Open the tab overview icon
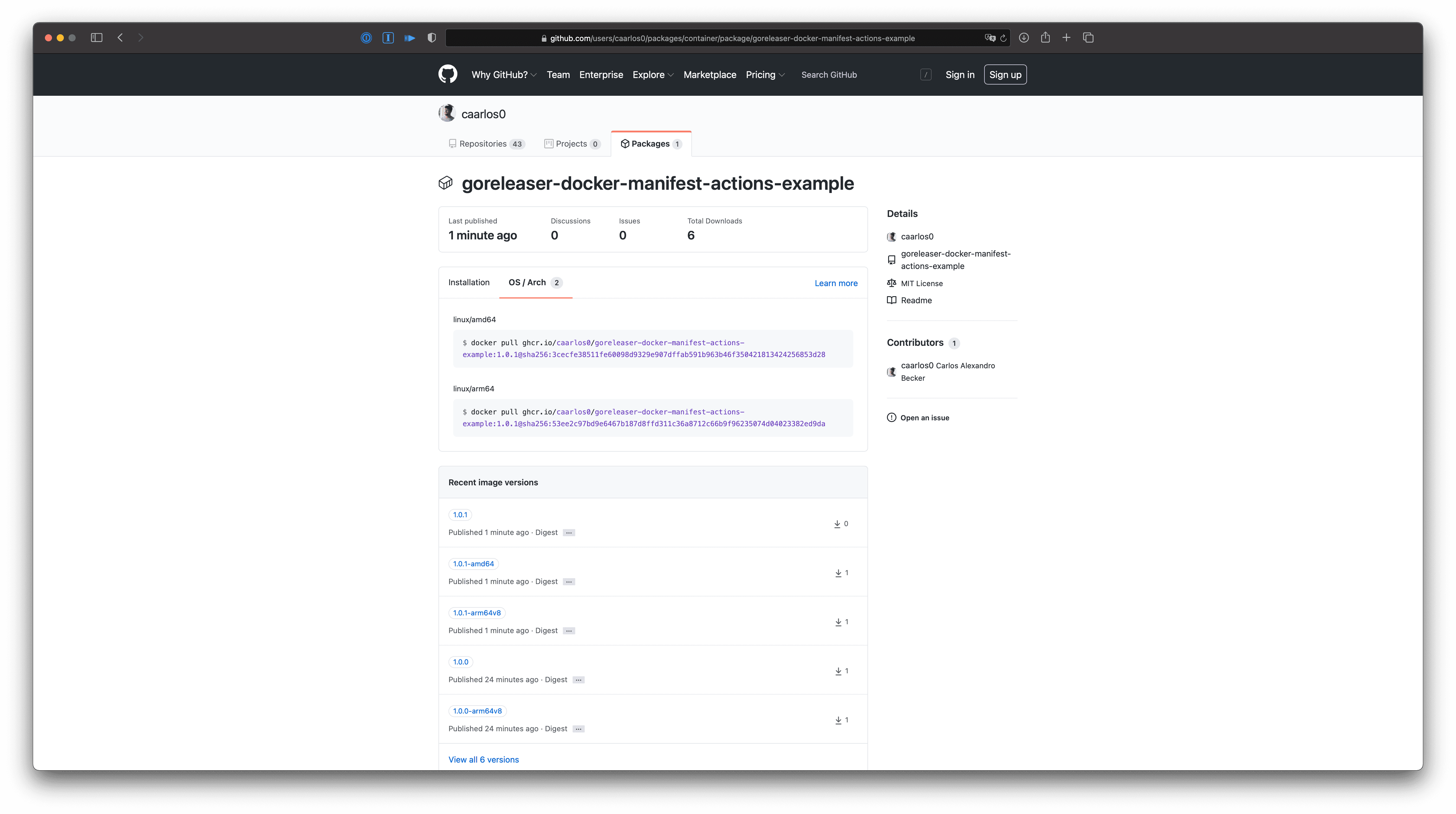 coord(1088,37)
